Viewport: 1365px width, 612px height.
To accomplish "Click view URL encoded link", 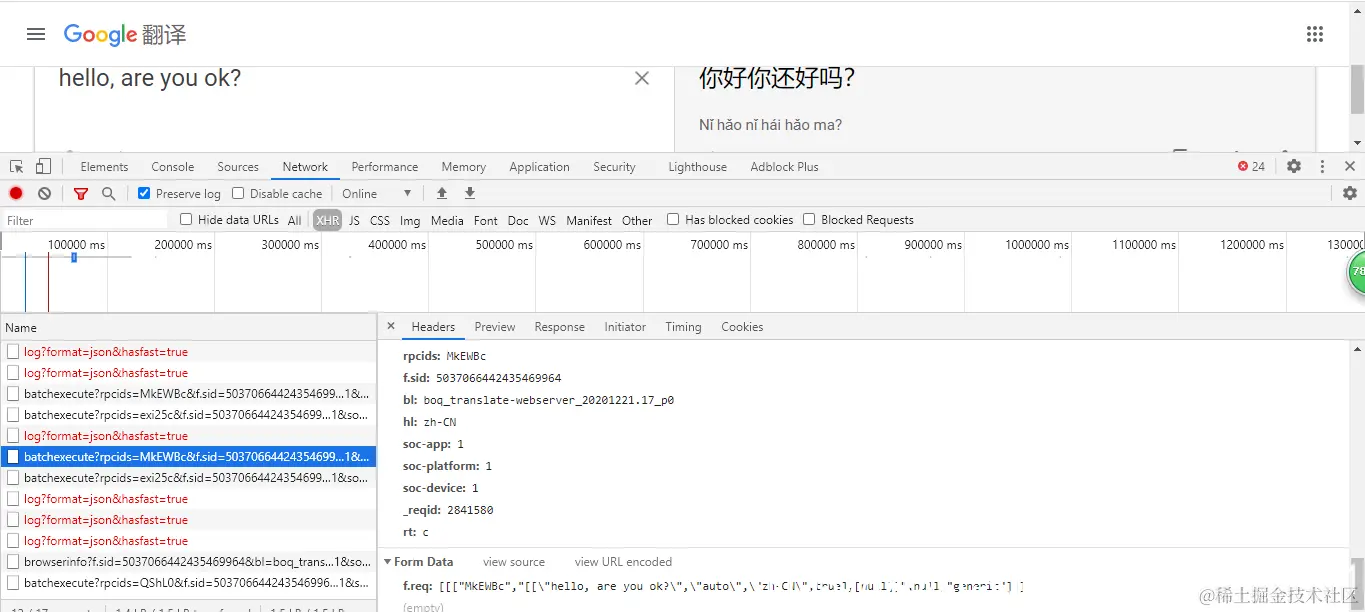I will pos(623,562).
